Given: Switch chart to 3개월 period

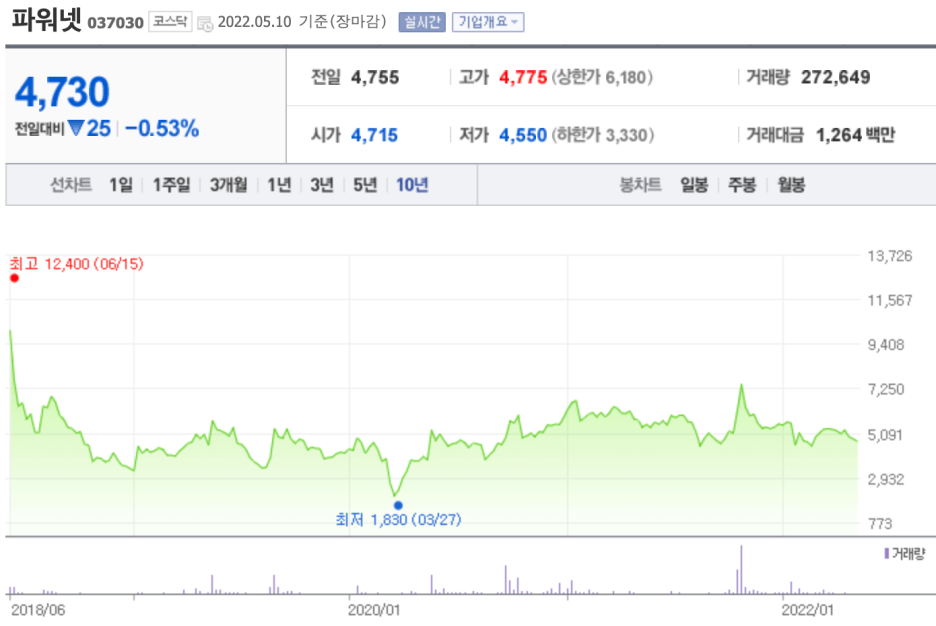Looking at the screenshot, I should pos(229,185).
